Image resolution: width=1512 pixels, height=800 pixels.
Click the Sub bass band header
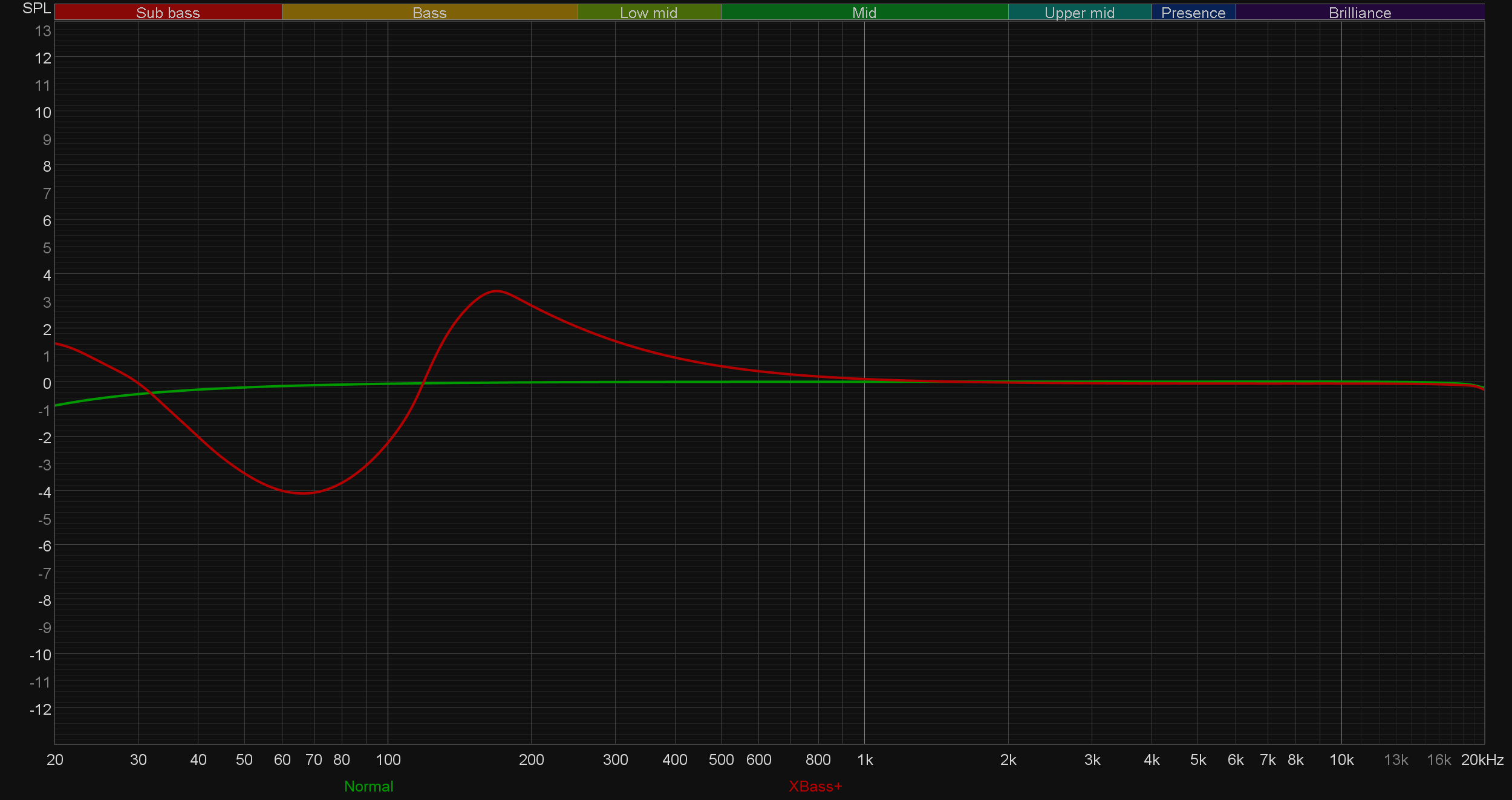click(x=168, y=13)
